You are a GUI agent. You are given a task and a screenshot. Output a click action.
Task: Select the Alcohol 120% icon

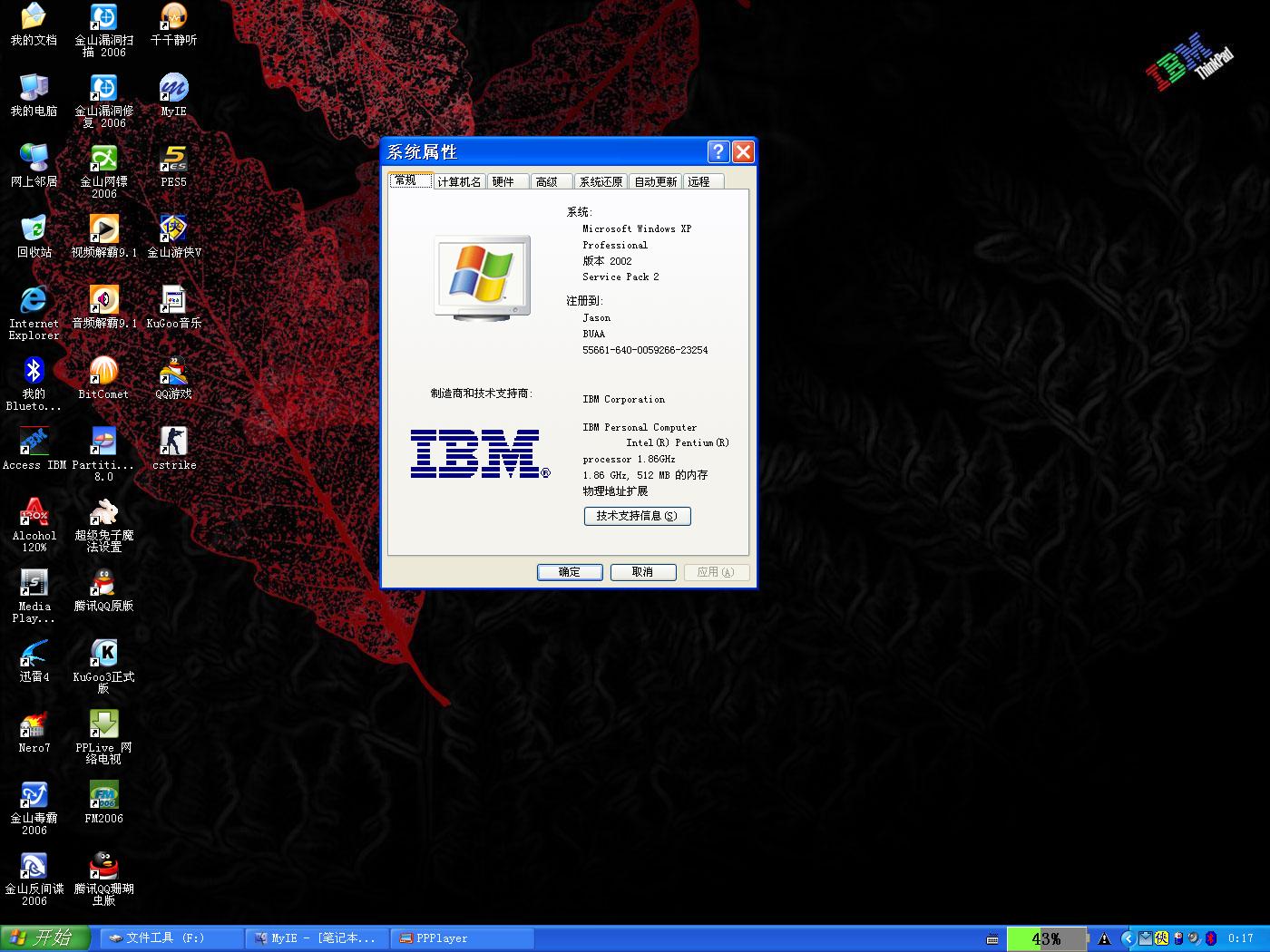pyautogui.click(x=34, y=513)
